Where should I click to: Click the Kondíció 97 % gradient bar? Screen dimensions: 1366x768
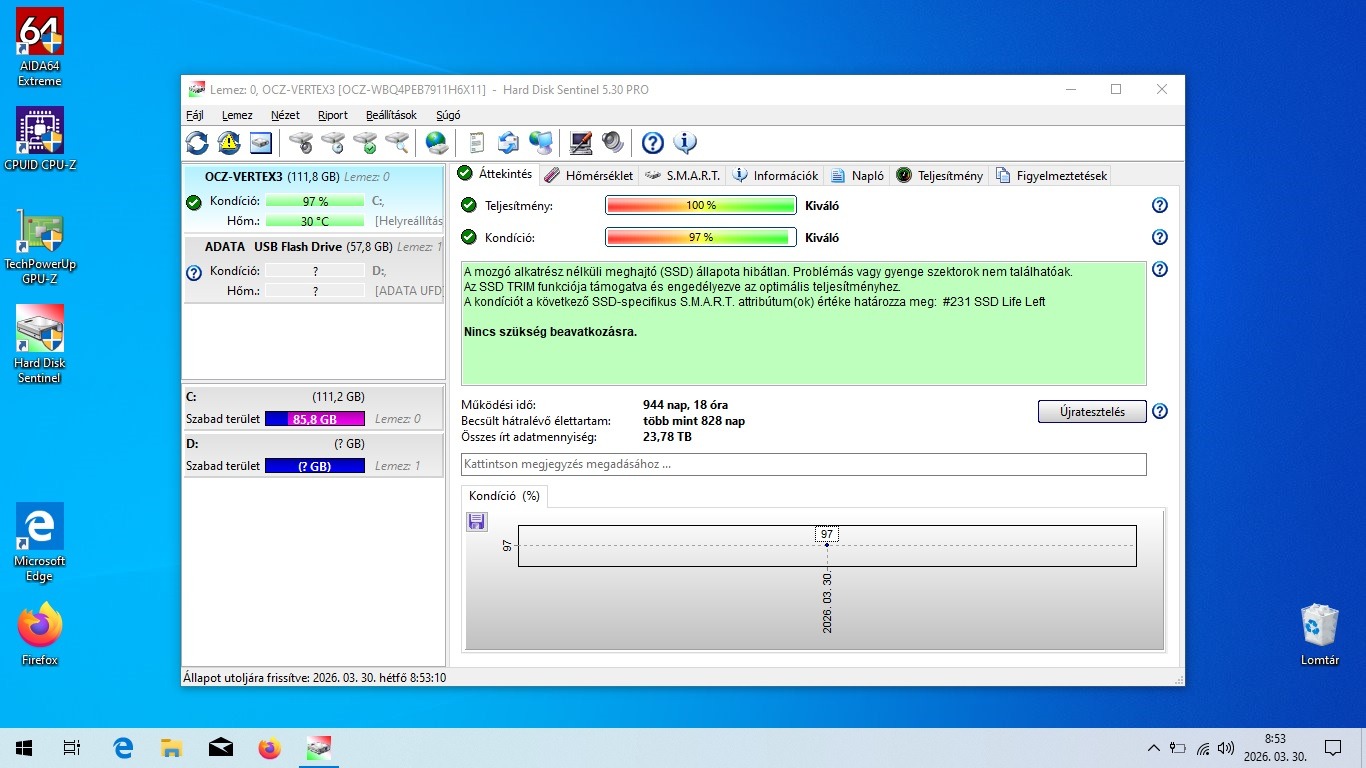point(701,237)
